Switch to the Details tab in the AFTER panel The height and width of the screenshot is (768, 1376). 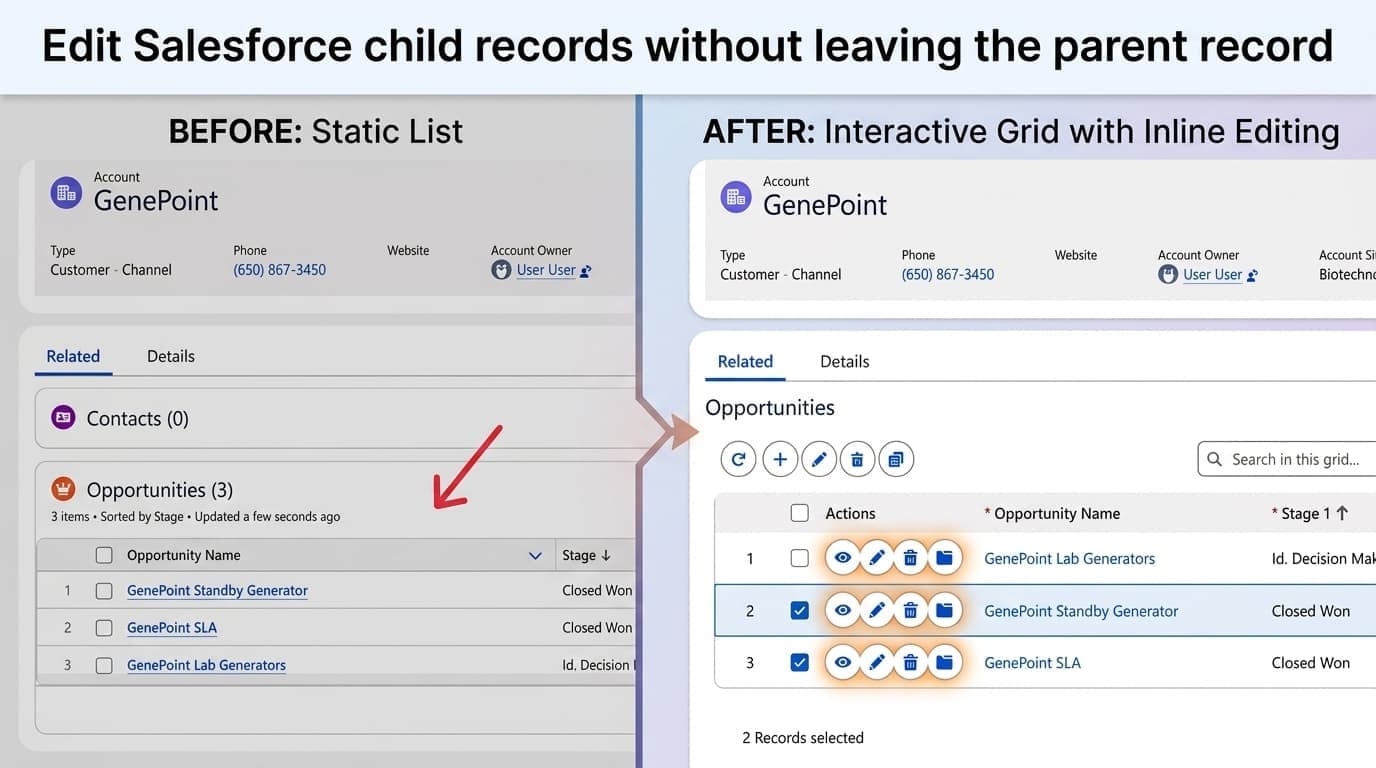[845, 361]
